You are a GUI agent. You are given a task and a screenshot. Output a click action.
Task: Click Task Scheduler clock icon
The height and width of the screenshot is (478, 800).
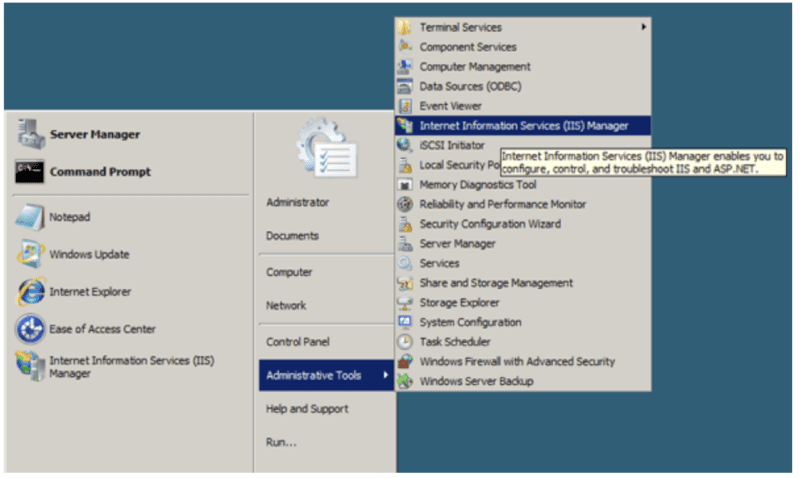pyautogui.click(x=405, y=342)
